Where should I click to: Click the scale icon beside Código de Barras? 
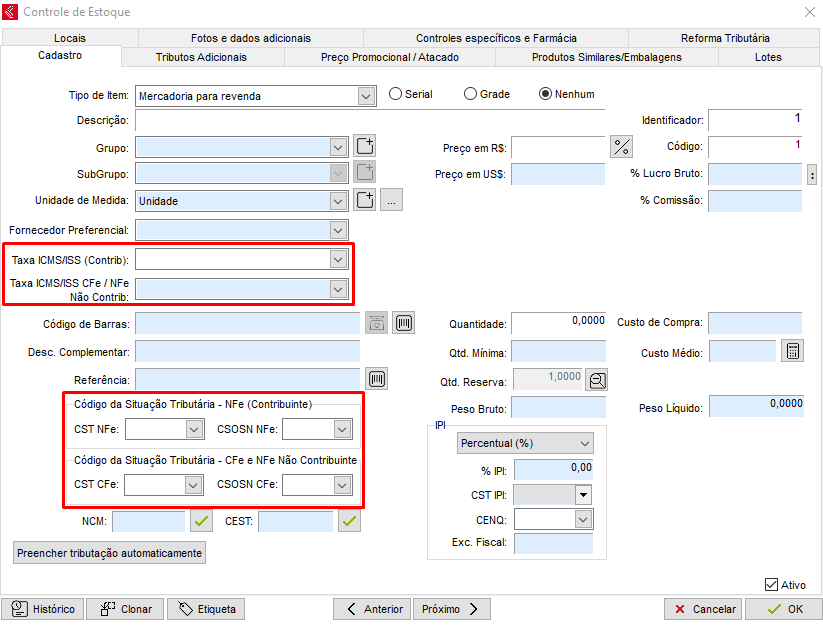click(376, 323)
